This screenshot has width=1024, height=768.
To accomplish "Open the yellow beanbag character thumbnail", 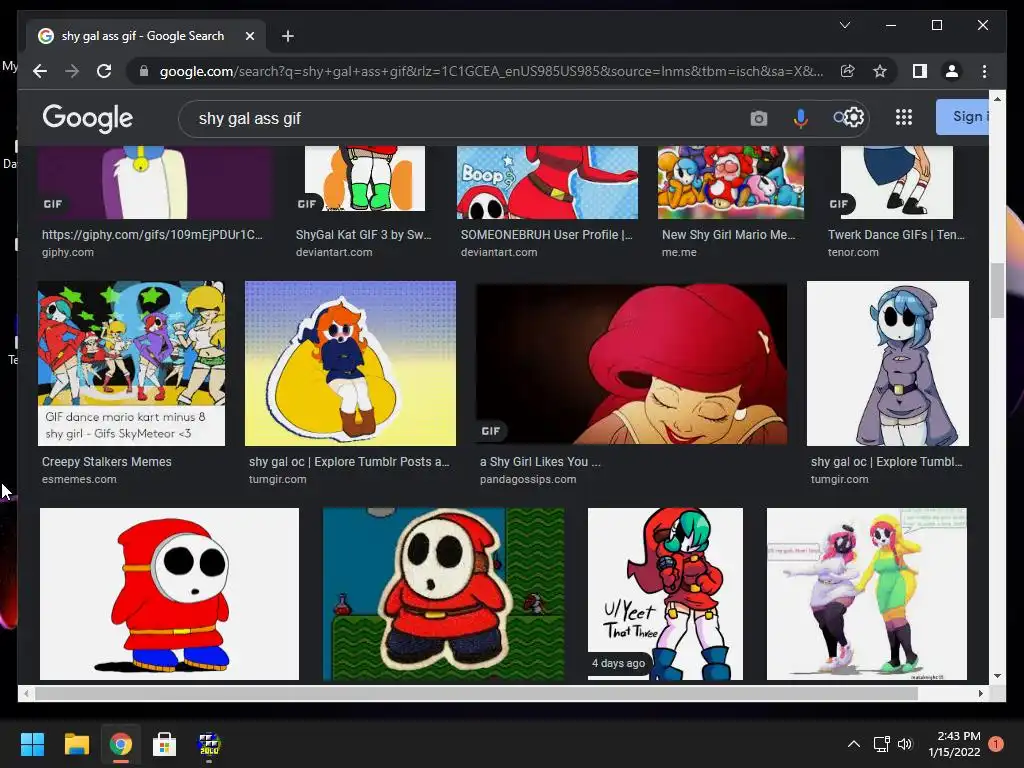I will pos(350,363).
